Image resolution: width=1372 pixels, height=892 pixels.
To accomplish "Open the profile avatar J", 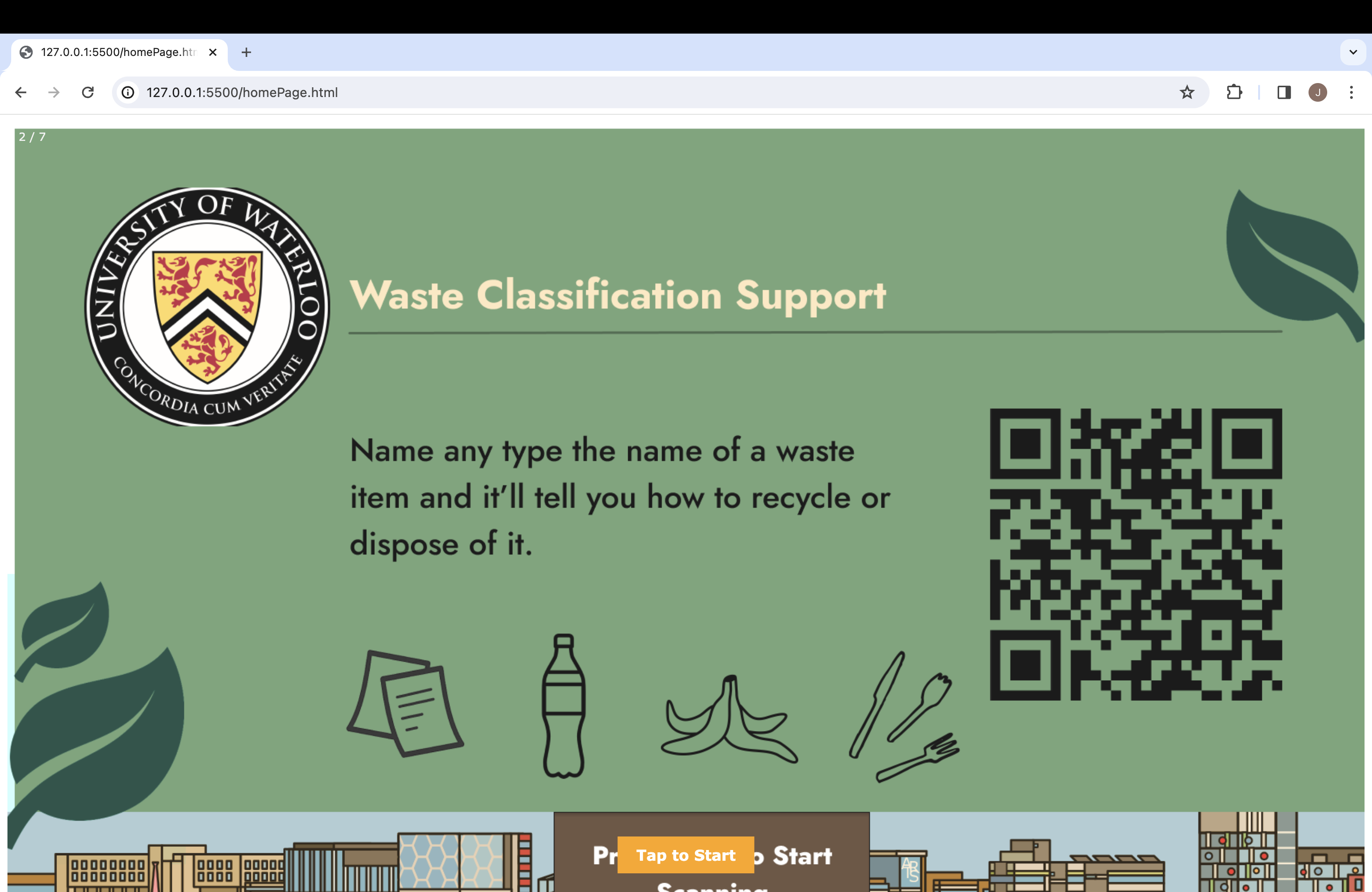I will click(1318, 92).
